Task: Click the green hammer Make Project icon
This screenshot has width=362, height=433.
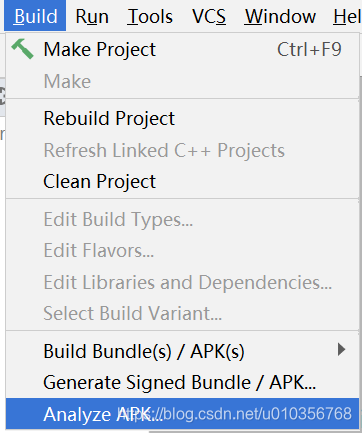Action: point(22,49)
